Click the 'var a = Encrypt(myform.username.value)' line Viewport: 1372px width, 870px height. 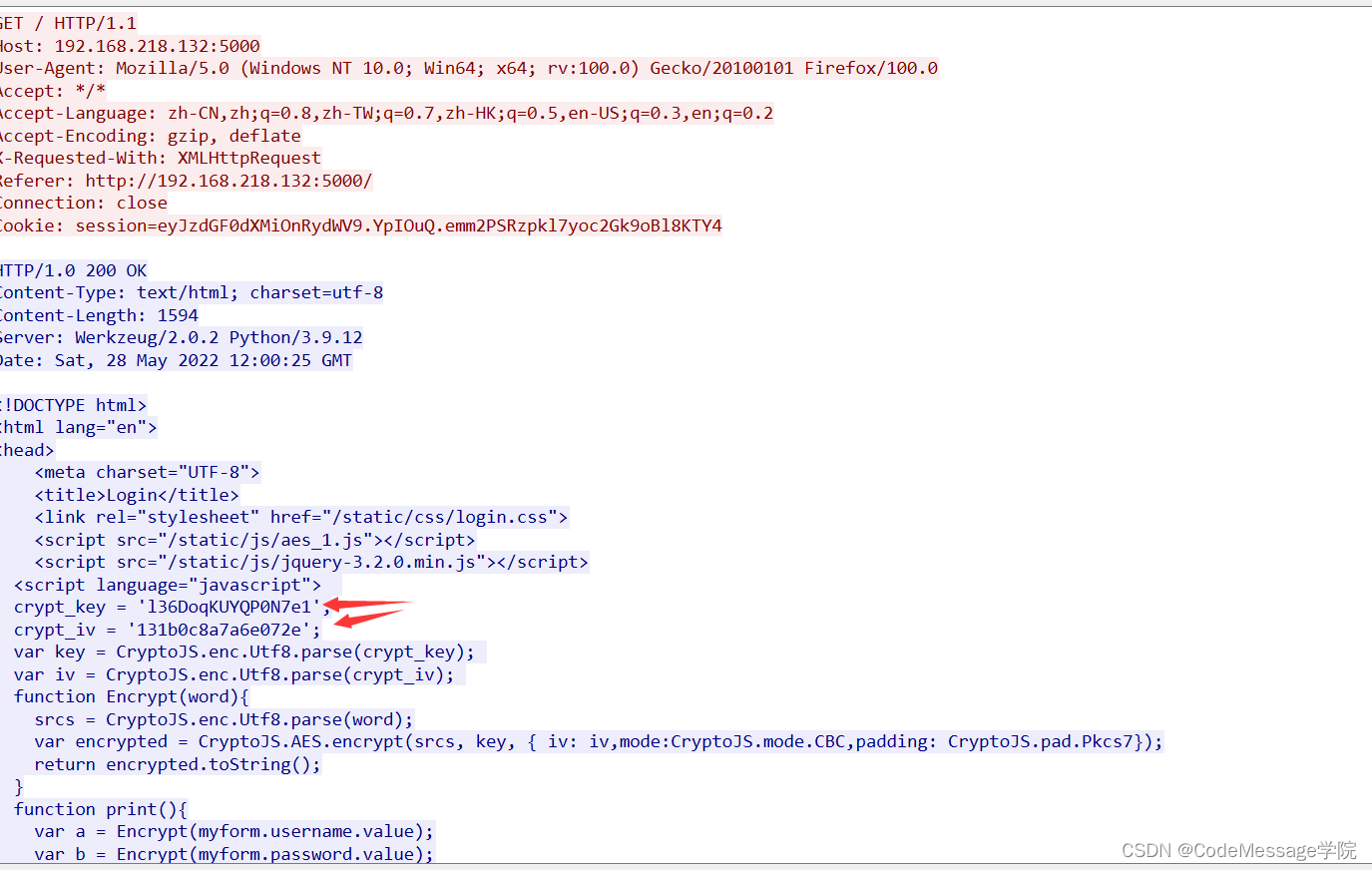234,831
